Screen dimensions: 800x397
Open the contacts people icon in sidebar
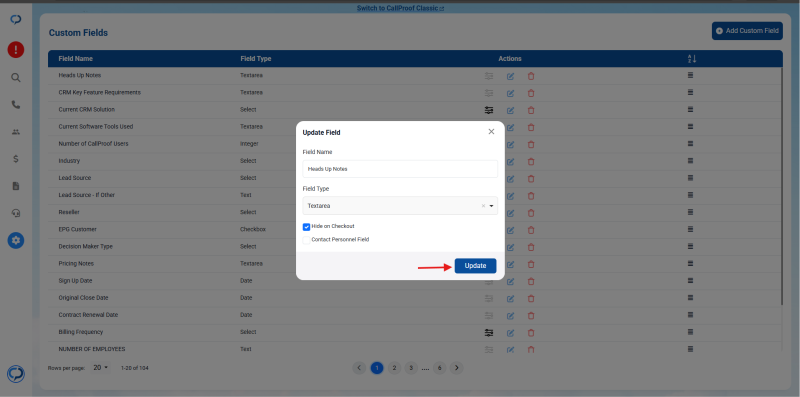coord(16,132)
